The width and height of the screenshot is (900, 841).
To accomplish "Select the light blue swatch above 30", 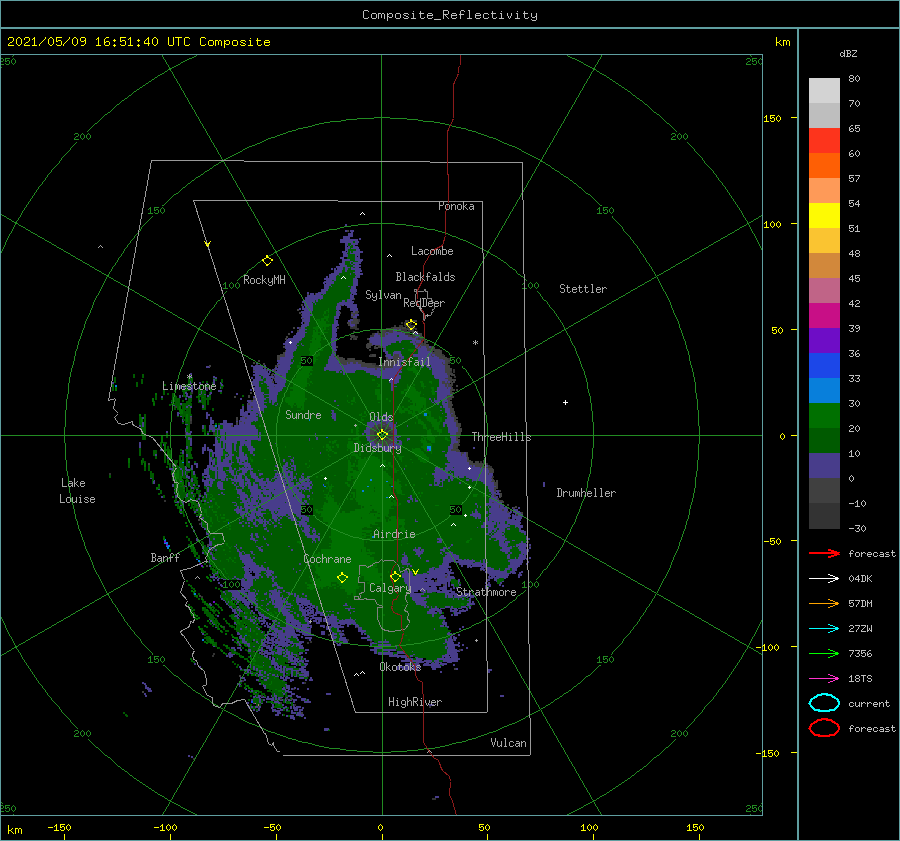I will tap(824, 390).
